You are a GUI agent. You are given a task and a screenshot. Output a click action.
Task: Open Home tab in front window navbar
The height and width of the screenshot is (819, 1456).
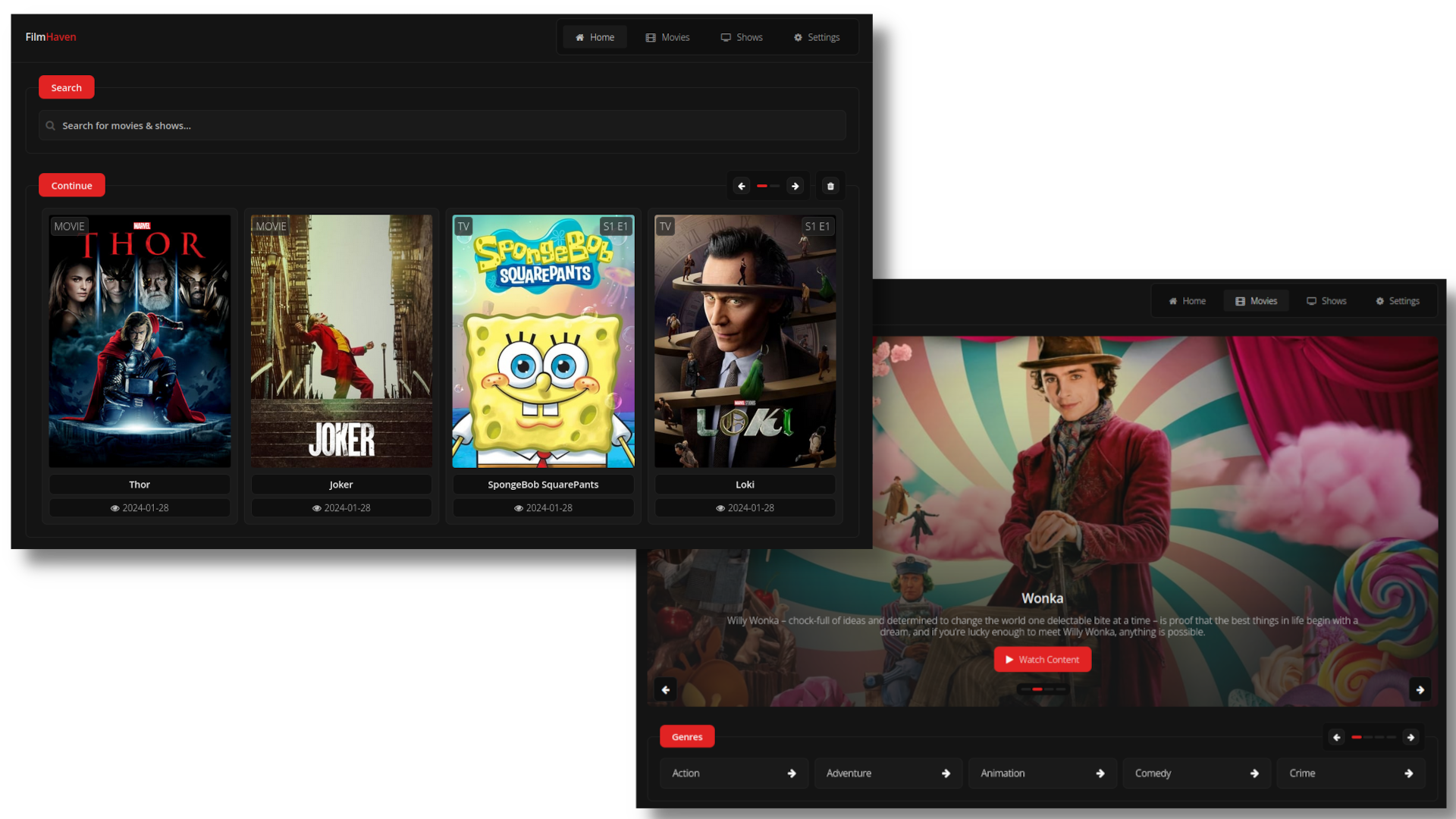[595, 37]
